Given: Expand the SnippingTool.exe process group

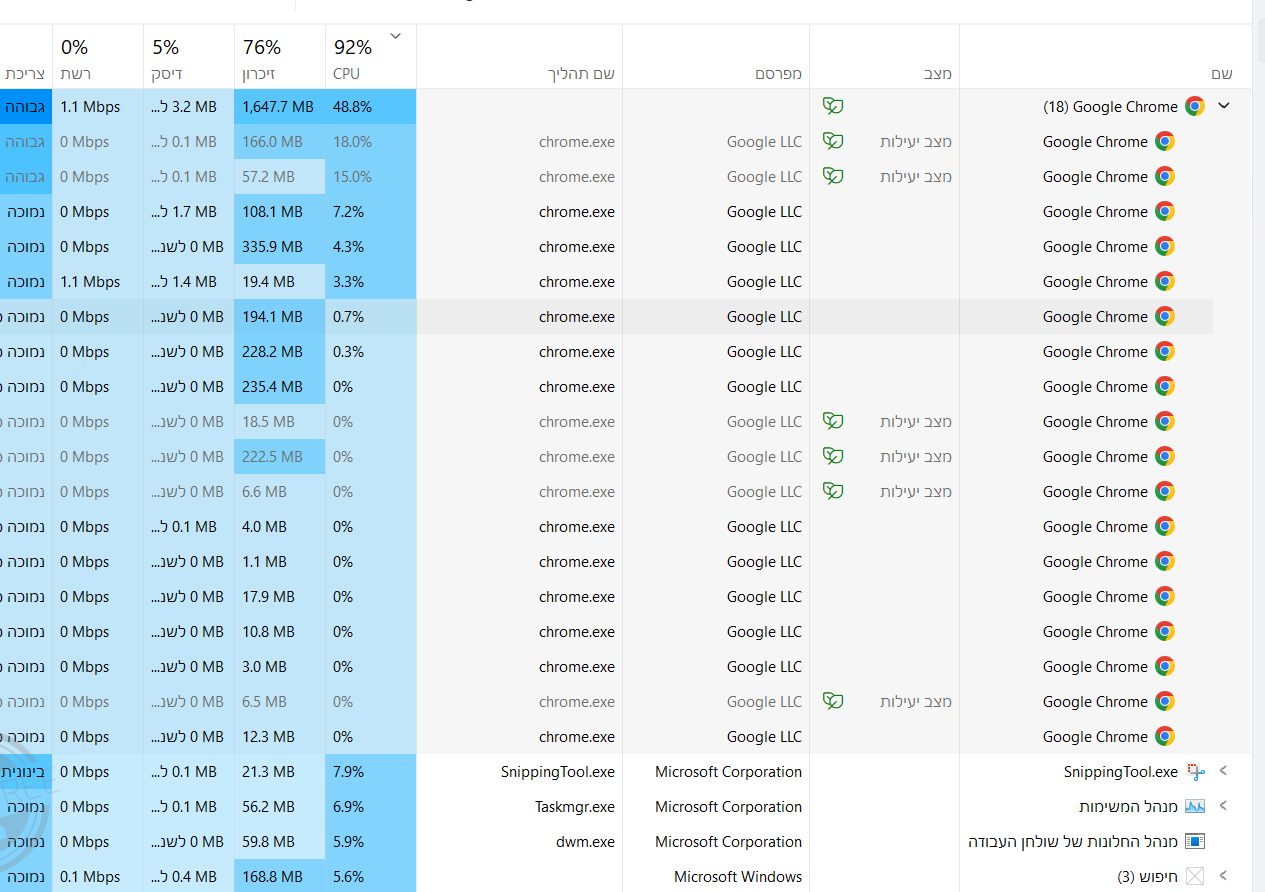Looking at the screenshot, I should click(x=1223, y=771).
